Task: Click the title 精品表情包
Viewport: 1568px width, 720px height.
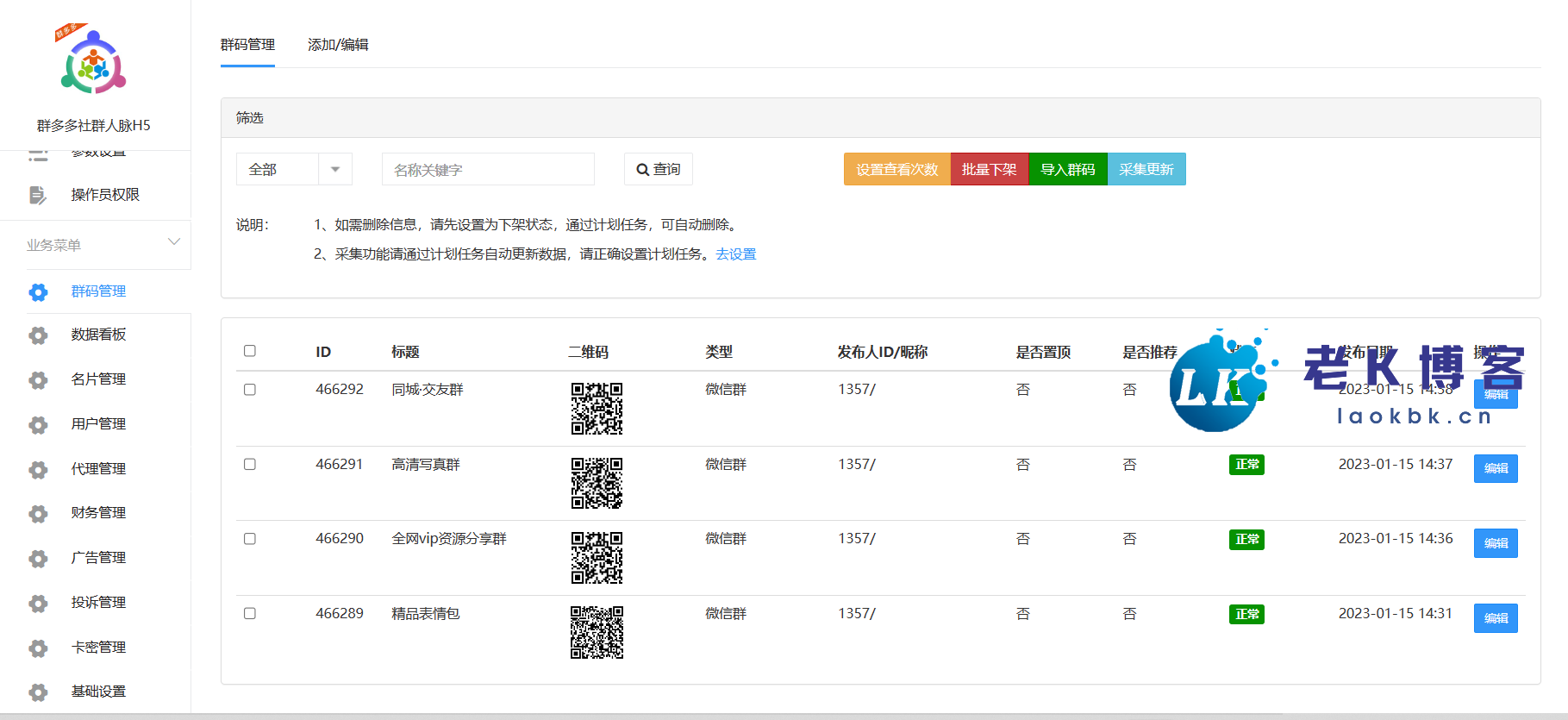Action: click(x=426, y=614)
